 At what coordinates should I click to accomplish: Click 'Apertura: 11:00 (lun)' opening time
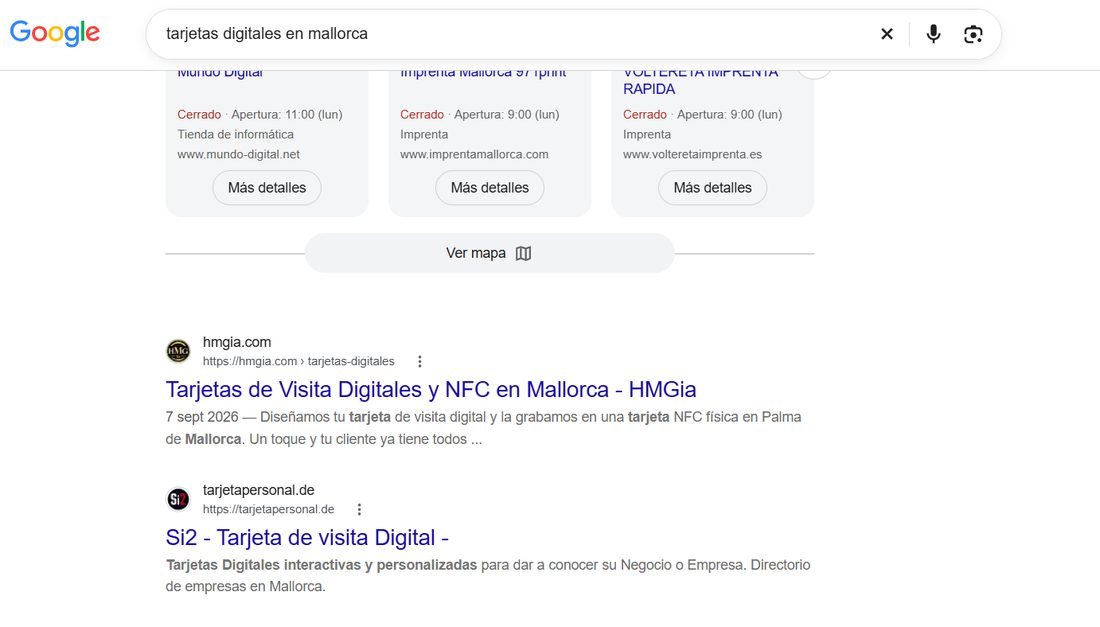point(287,114)
